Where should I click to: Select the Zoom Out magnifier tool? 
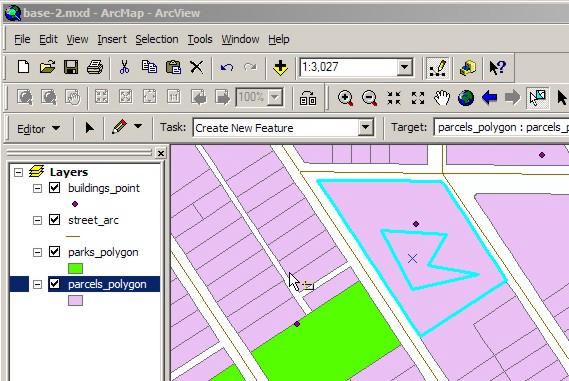(x=369, y=98)
